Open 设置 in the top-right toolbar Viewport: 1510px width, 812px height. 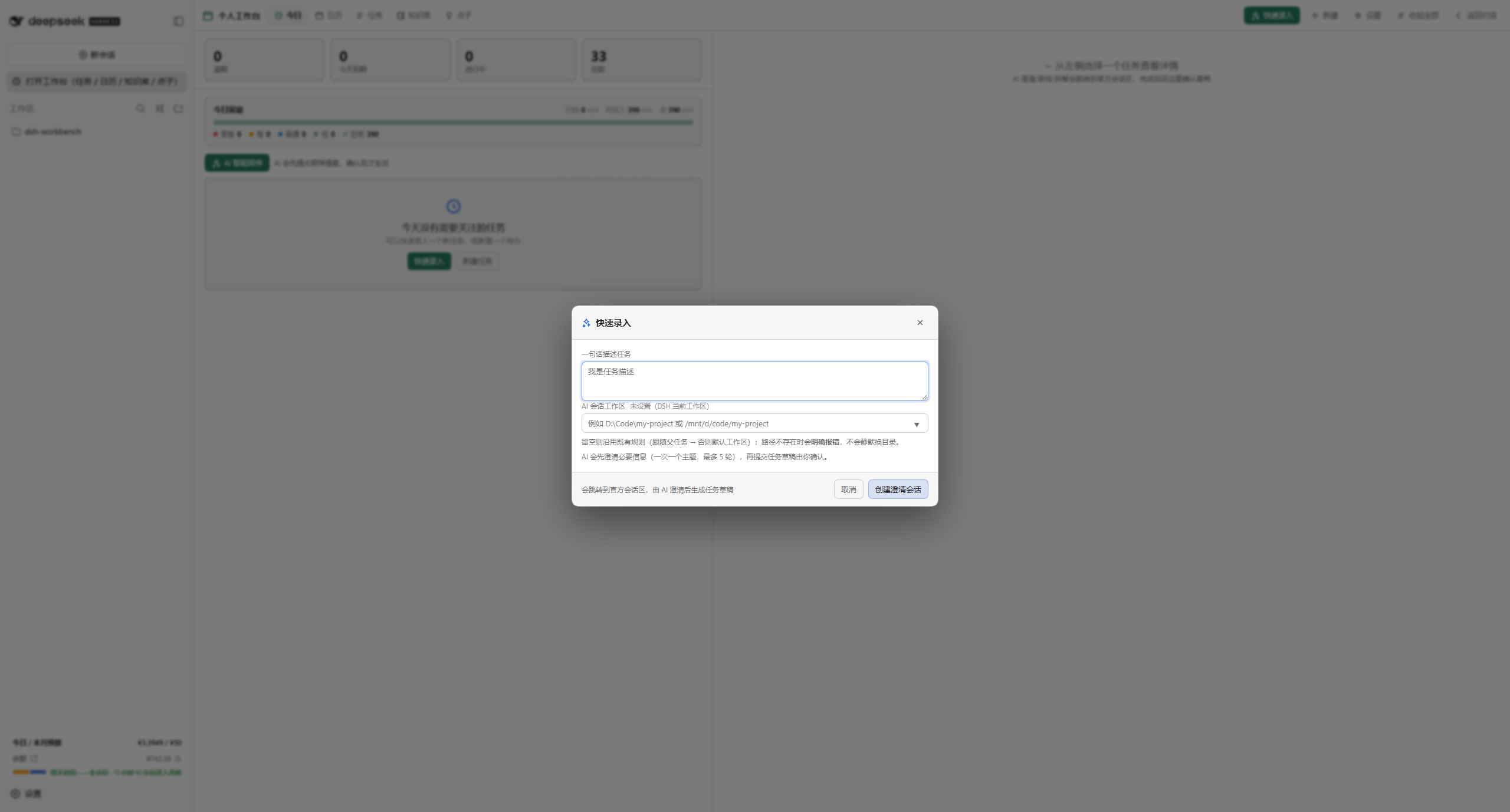coord(1367,15)
